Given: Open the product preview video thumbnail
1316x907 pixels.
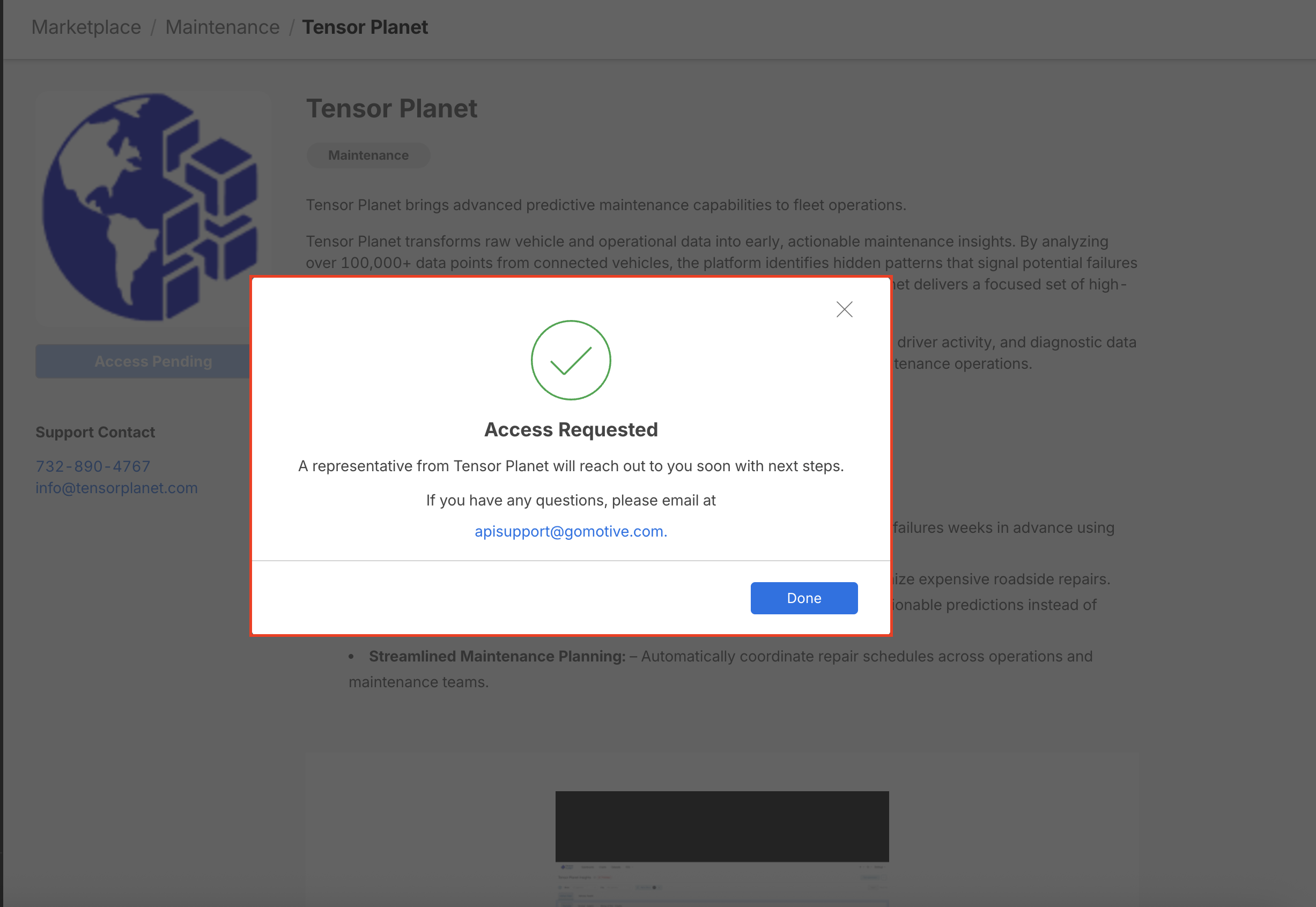Looking at the screenshot, I should (x=722, y=846).
